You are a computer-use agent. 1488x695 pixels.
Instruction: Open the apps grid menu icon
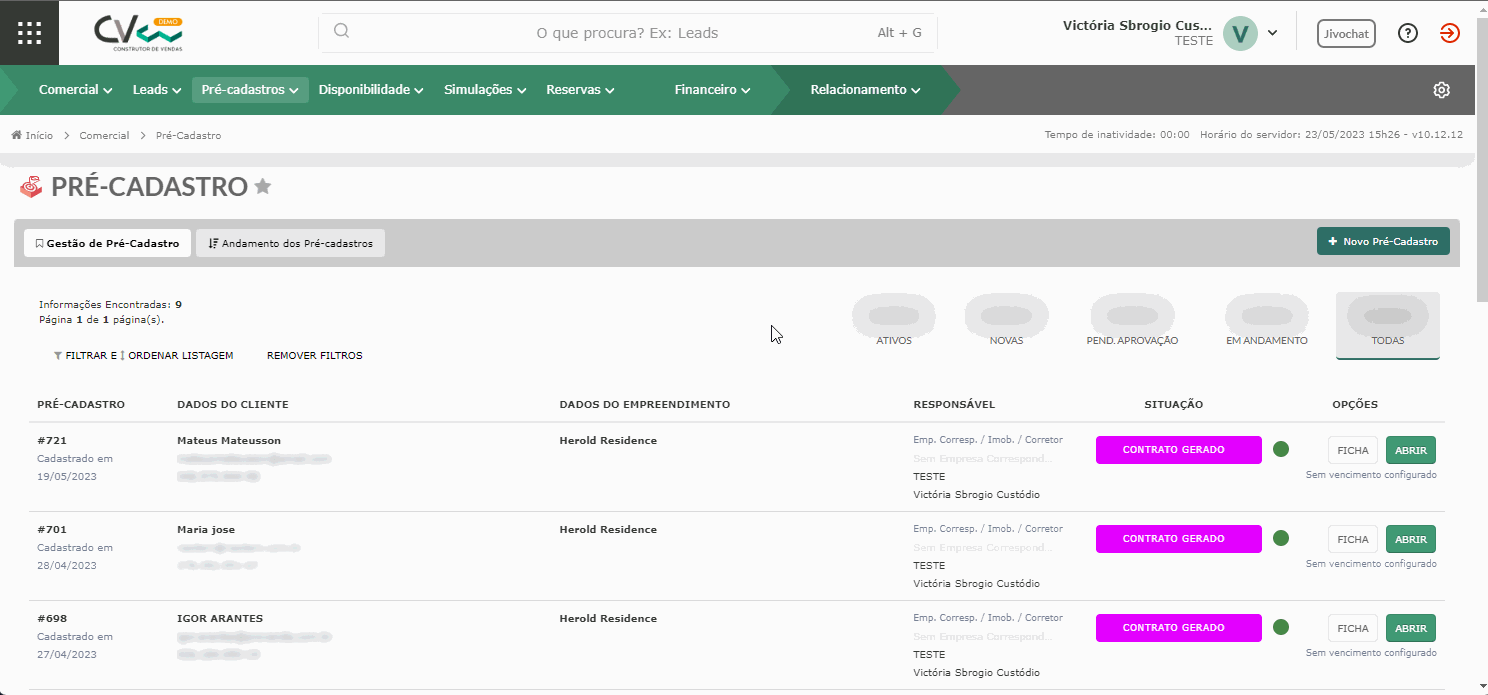tap(30, 33)
